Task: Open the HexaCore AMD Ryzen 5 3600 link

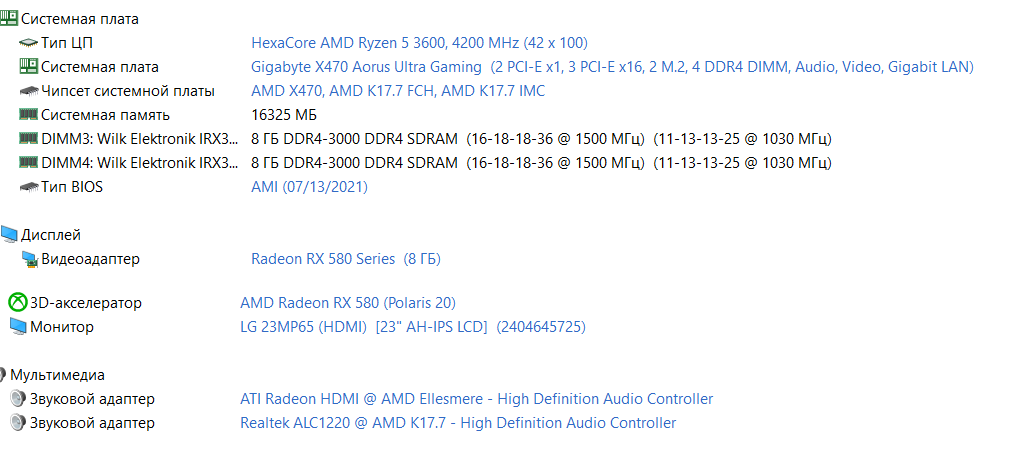Action: click(x=419, y=43)
